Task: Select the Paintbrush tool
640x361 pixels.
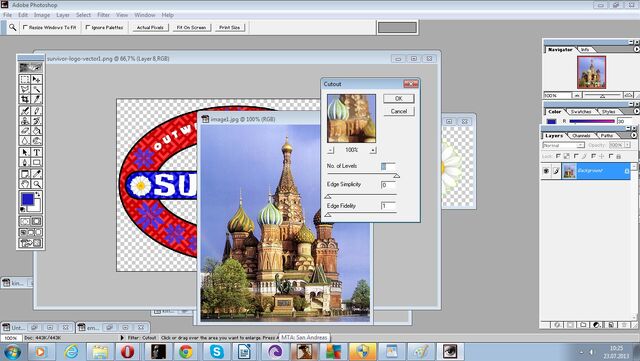Action: coord(36,111)
